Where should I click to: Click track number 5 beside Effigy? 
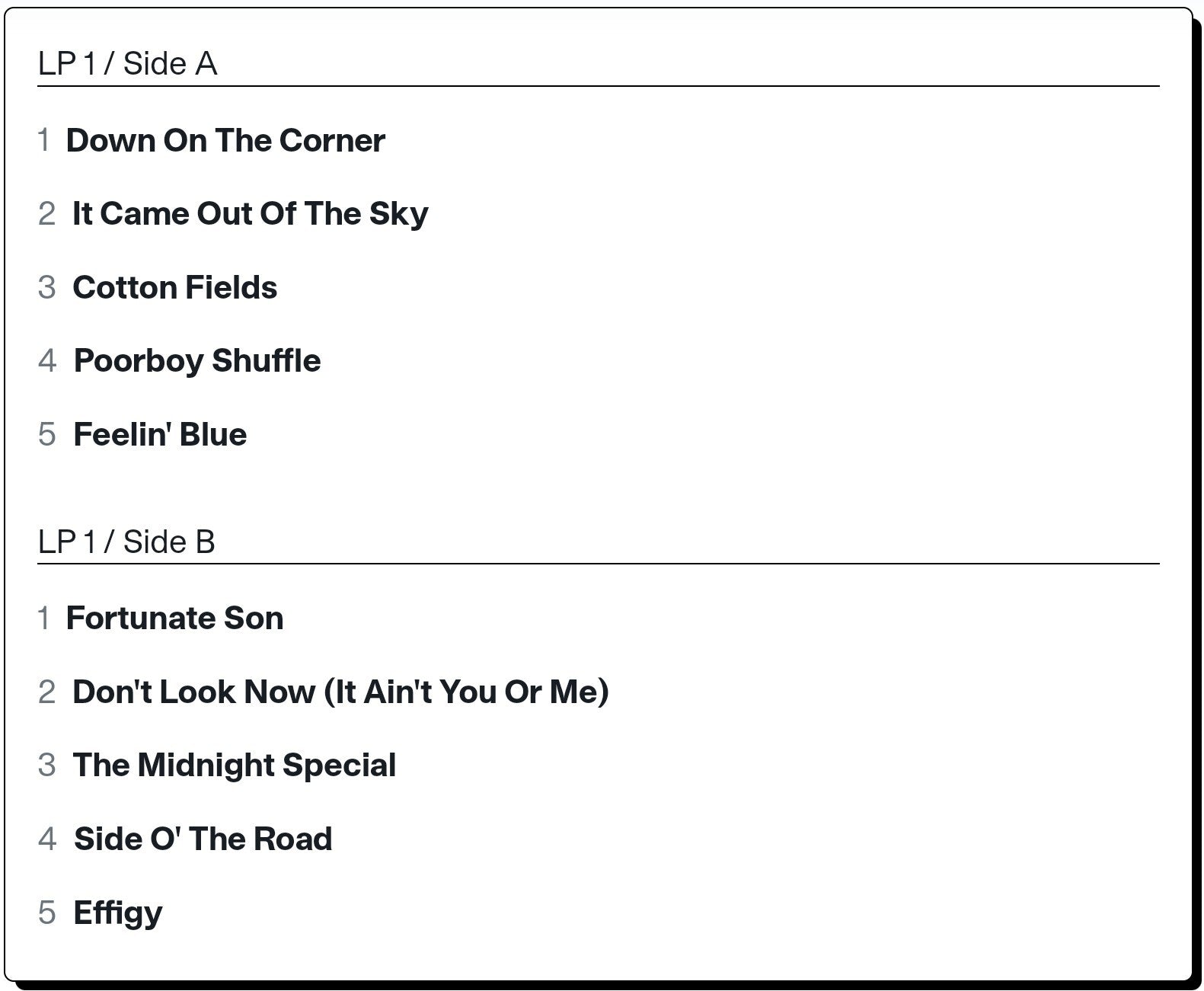pos(46,913)
